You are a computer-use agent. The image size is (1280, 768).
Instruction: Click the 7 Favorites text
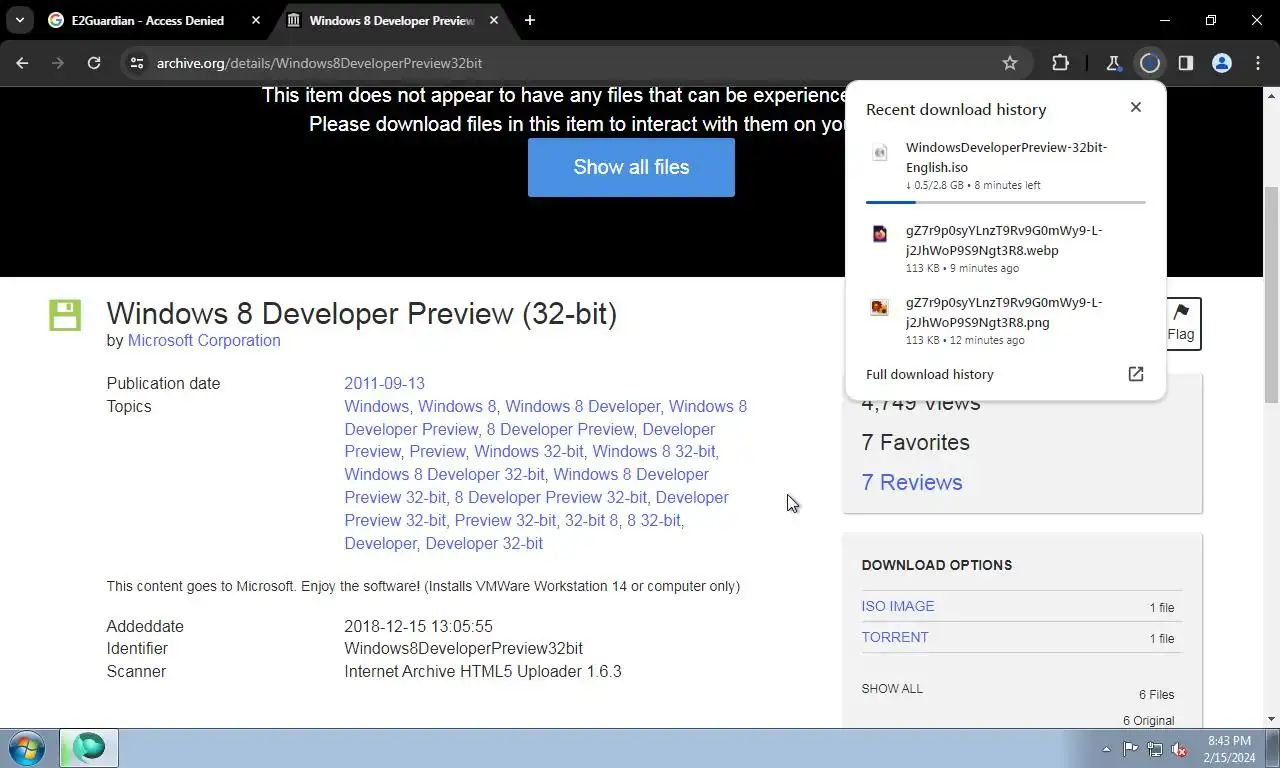(x=916, y=442)
